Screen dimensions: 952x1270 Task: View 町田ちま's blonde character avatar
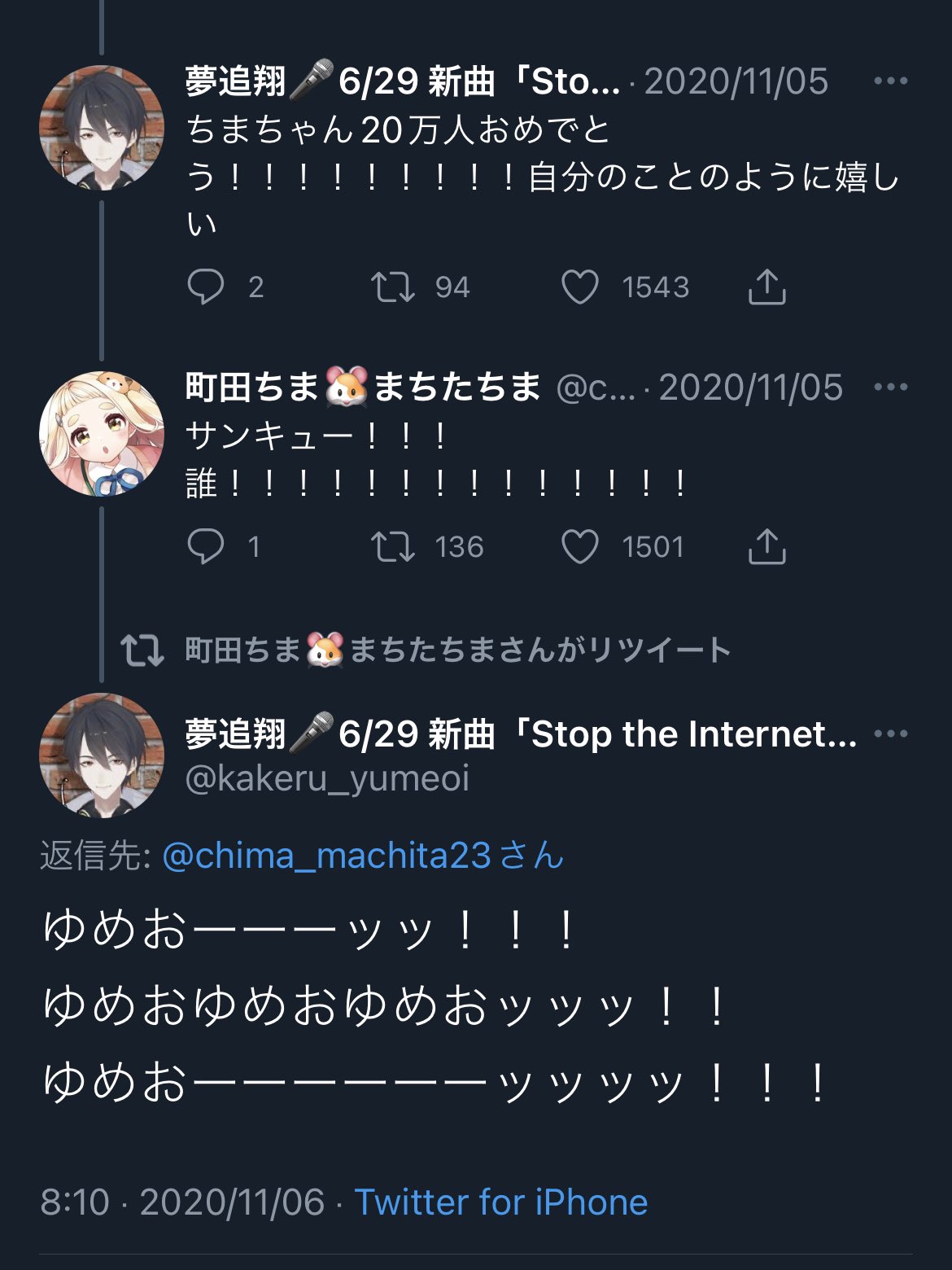(102, 434)
